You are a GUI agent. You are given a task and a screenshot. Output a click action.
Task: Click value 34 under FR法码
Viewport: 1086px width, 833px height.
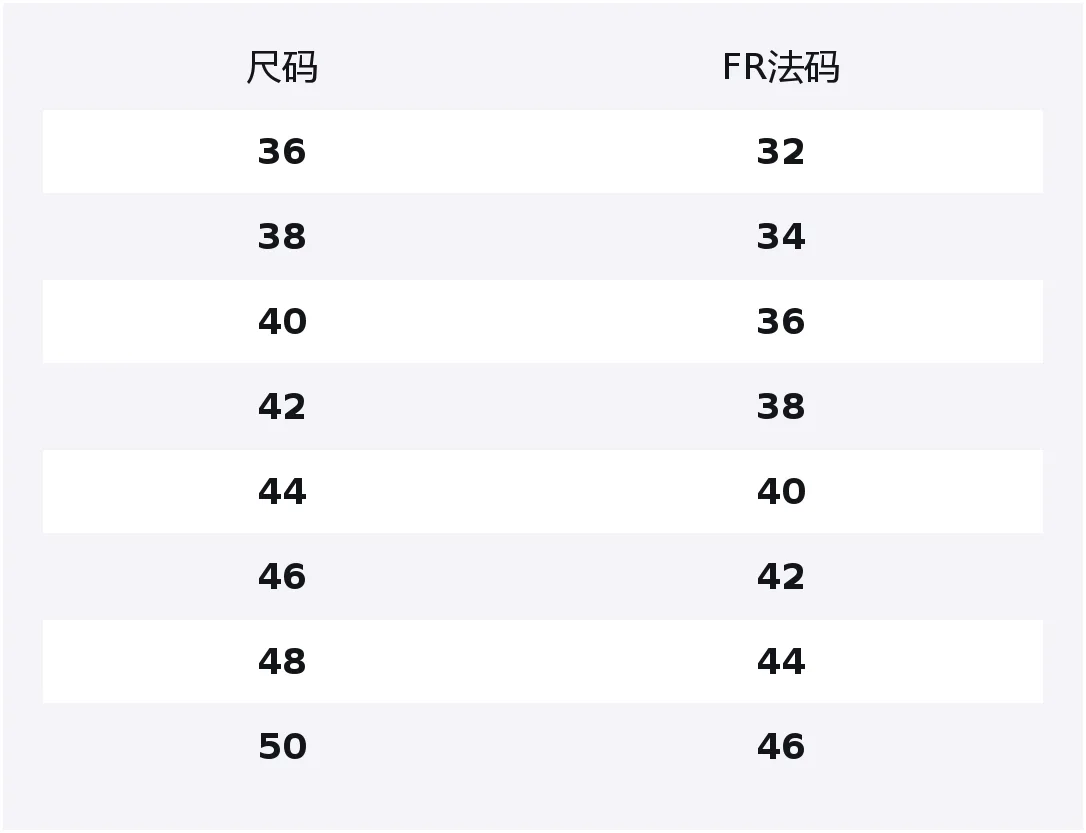(780, 237)
